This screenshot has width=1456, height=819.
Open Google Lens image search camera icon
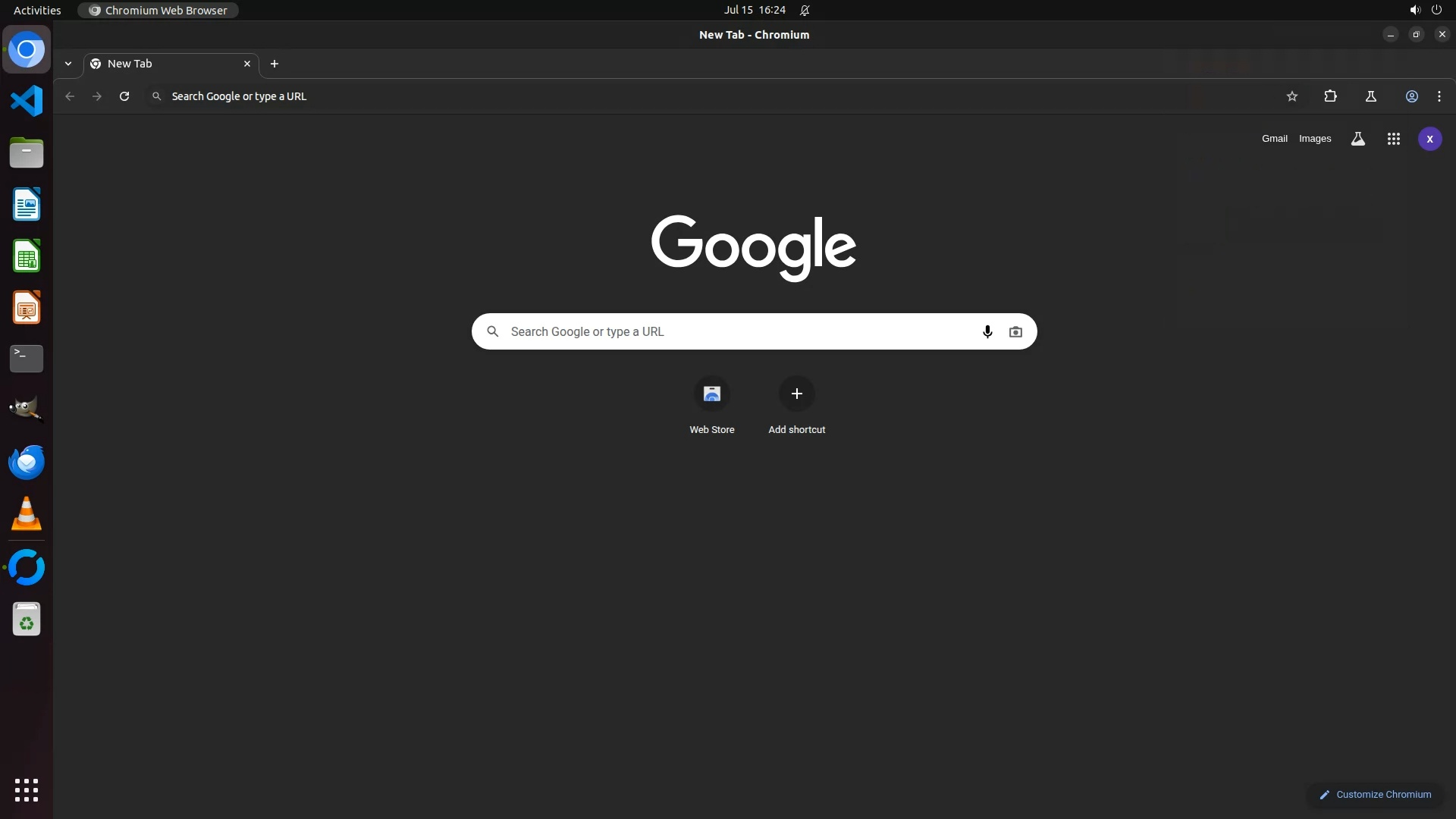coord(1015,331)
